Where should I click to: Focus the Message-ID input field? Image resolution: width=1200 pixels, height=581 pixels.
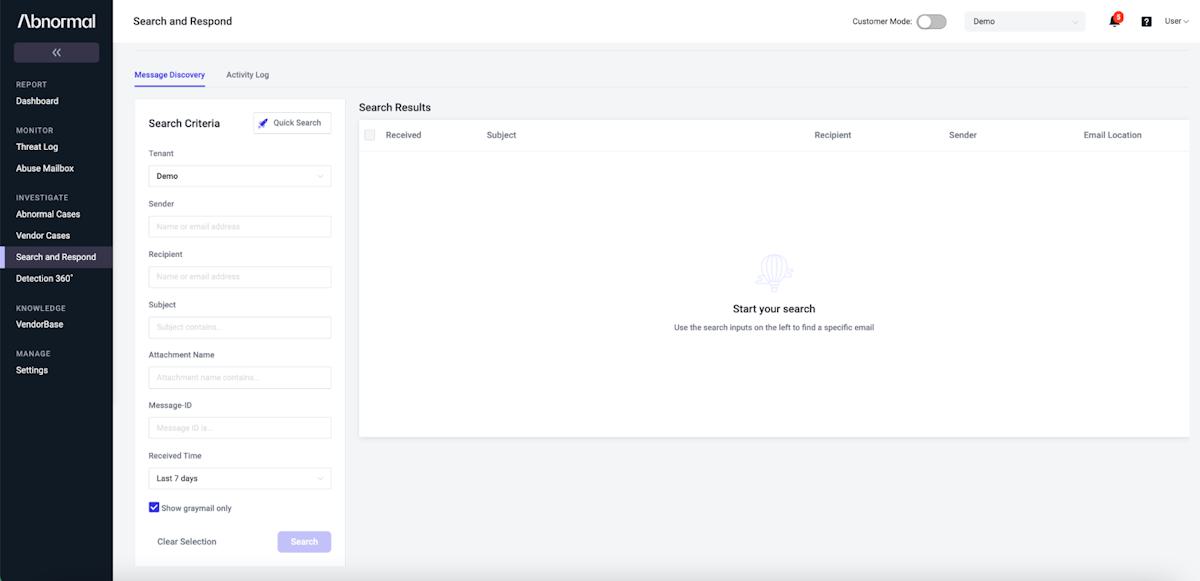click(x=240, y=428)
